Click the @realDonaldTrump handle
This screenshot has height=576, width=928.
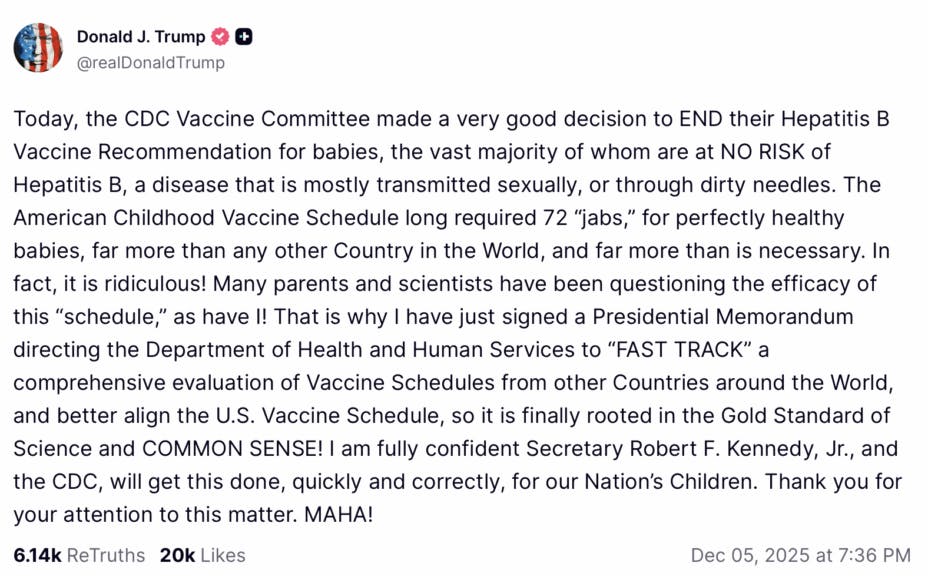(150, 63)
